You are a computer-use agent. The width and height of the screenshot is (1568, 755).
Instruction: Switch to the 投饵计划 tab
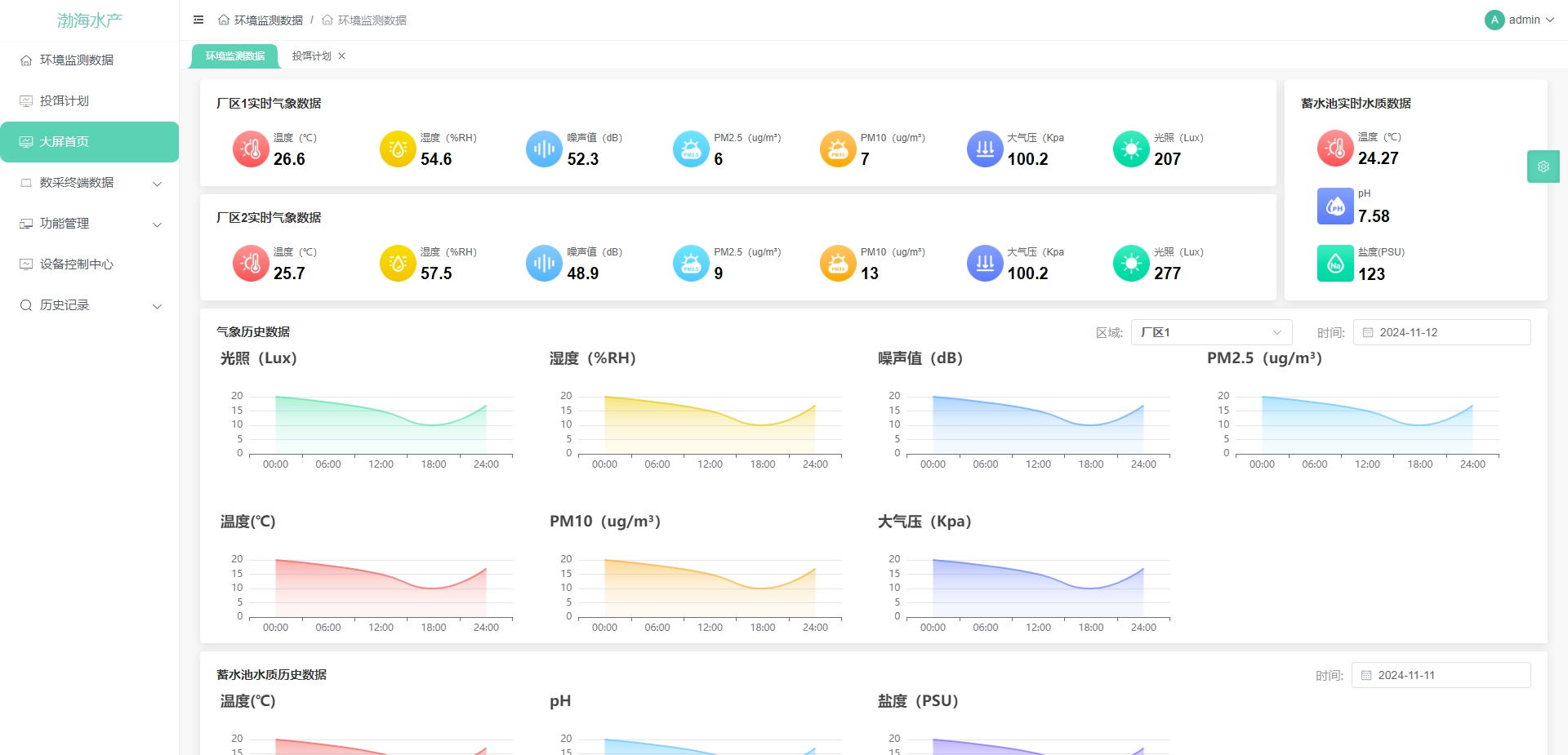(311, 56)
